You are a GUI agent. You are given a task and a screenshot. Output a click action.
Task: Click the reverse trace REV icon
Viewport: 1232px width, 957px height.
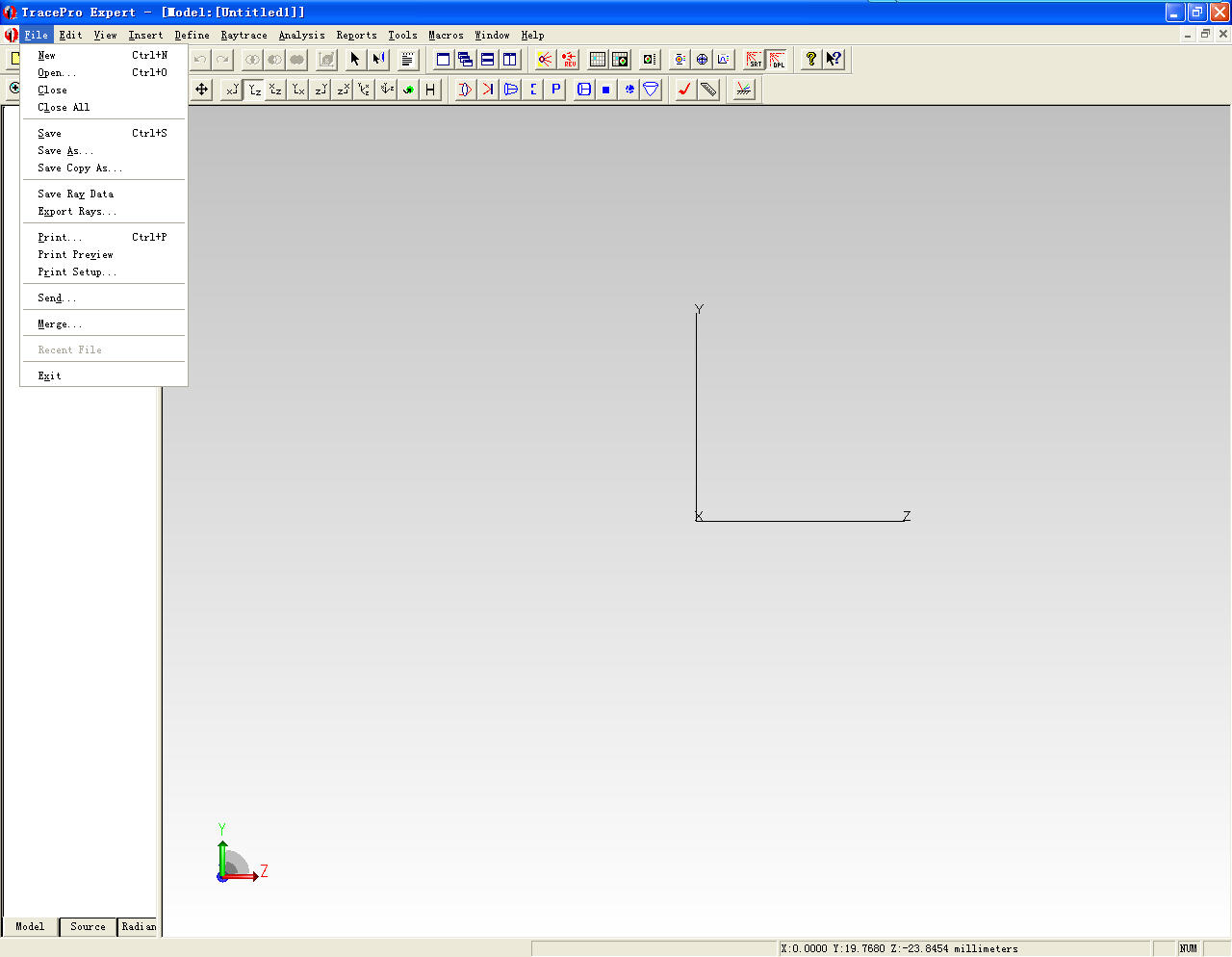click(569, 60)
